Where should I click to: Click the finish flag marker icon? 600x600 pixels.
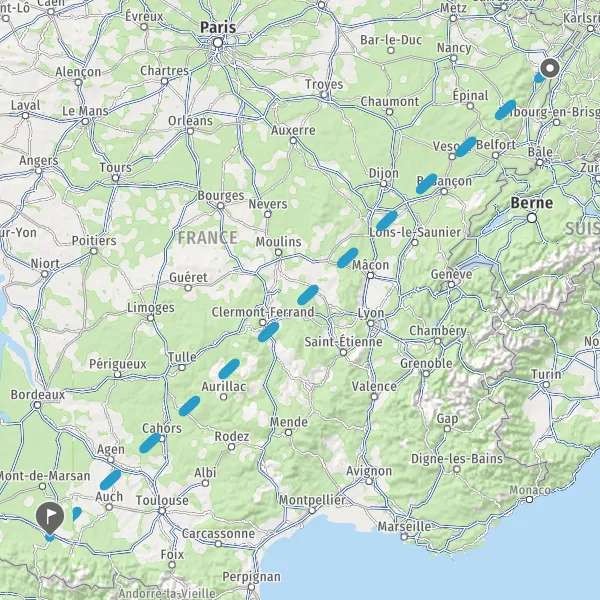50,517
